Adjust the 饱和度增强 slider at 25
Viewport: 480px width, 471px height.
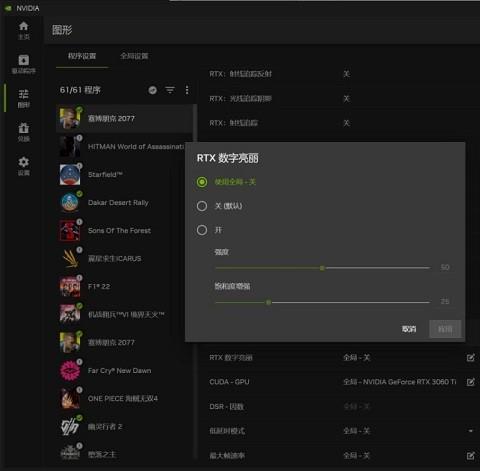(x=268, y=302)
